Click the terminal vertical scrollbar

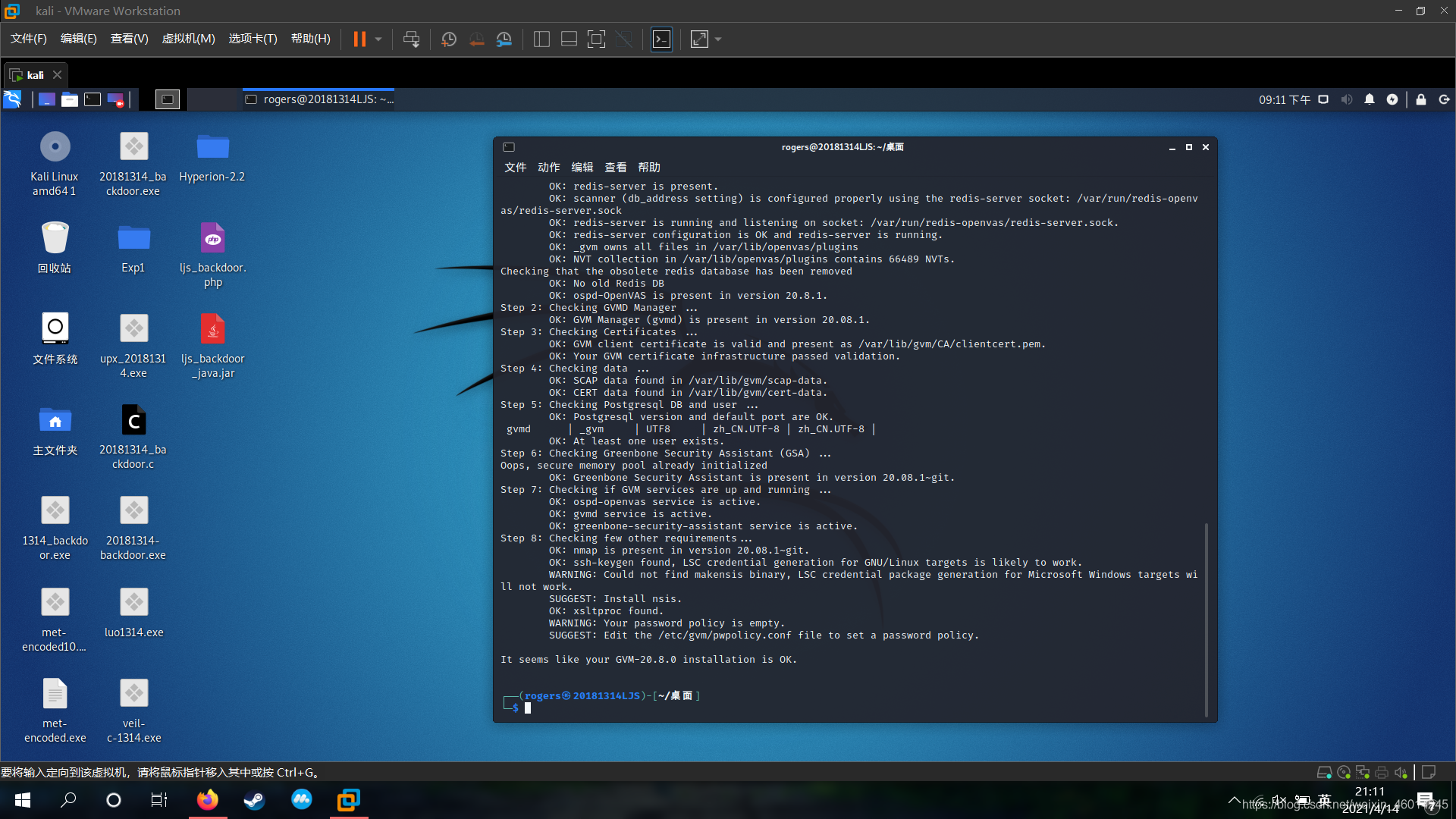(1206, 619)
